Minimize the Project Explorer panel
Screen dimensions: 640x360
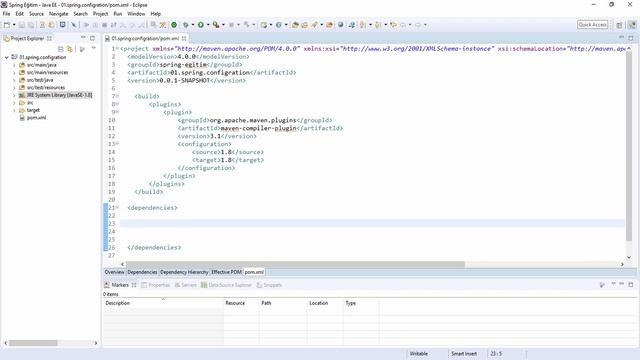83,38
